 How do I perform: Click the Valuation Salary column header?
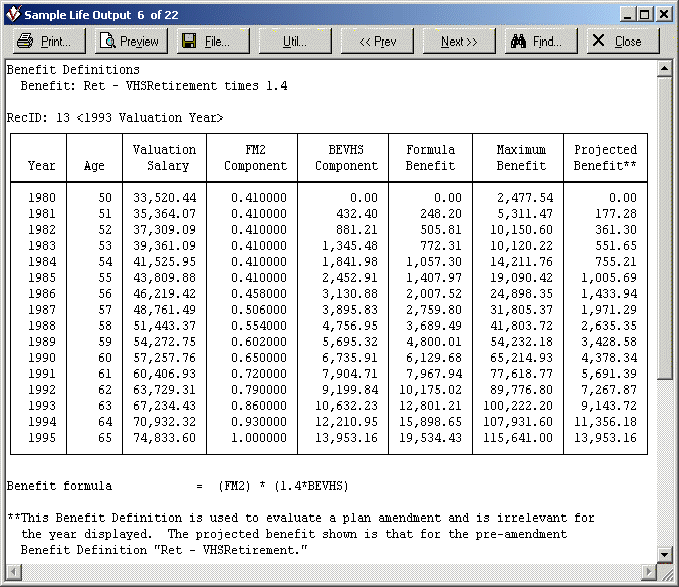164,158
